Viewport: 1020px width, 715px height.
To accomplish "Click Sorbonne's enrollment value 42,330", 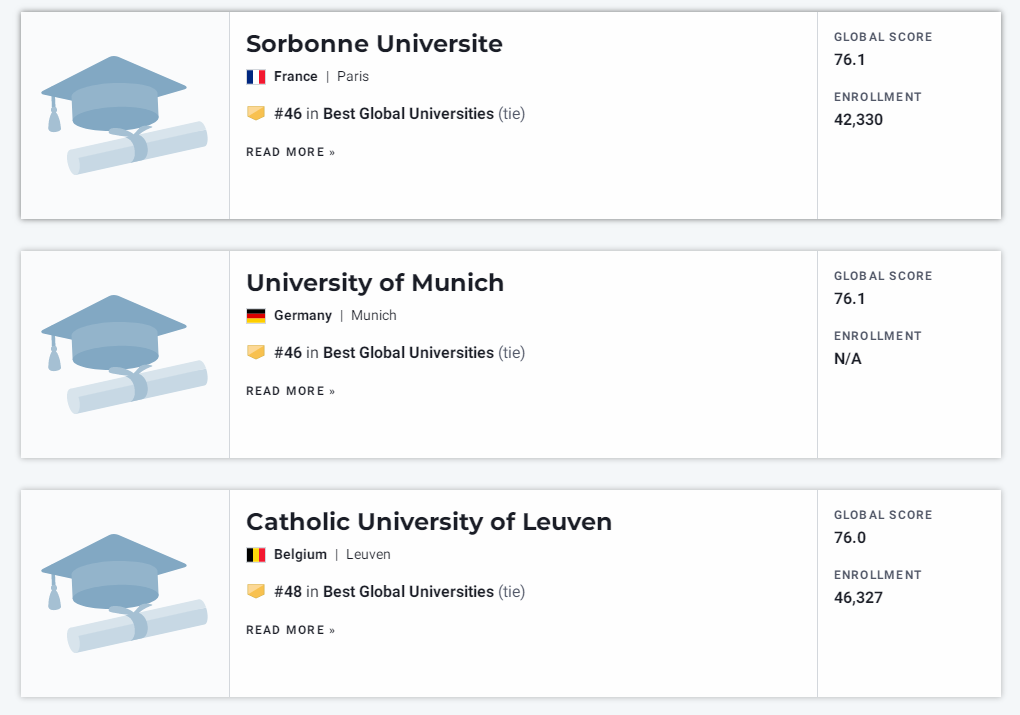I will point(858,120).
